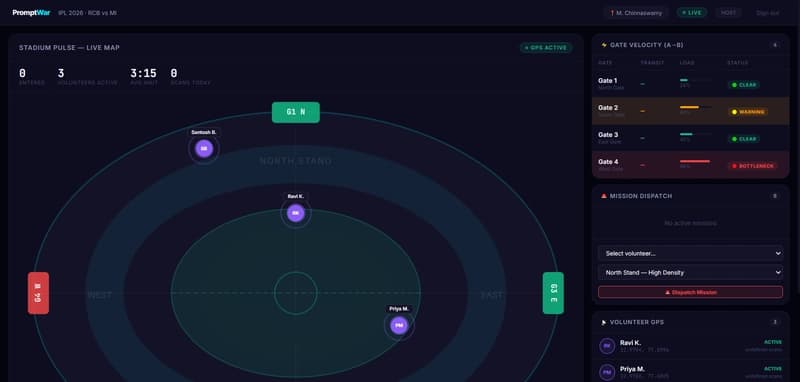Click the Volunteer Ops flag icon

604,322
